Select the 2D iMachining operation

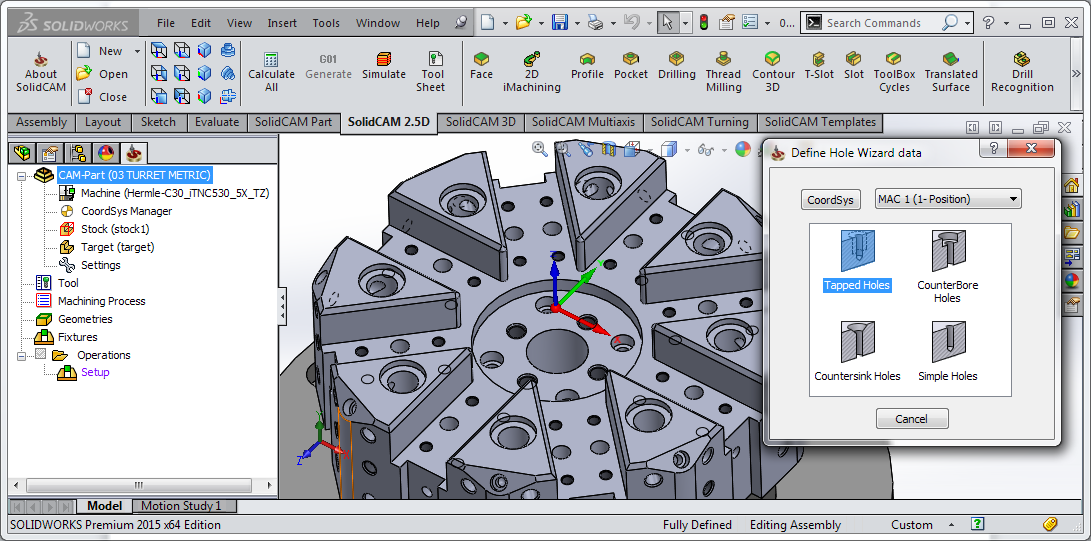532,72
